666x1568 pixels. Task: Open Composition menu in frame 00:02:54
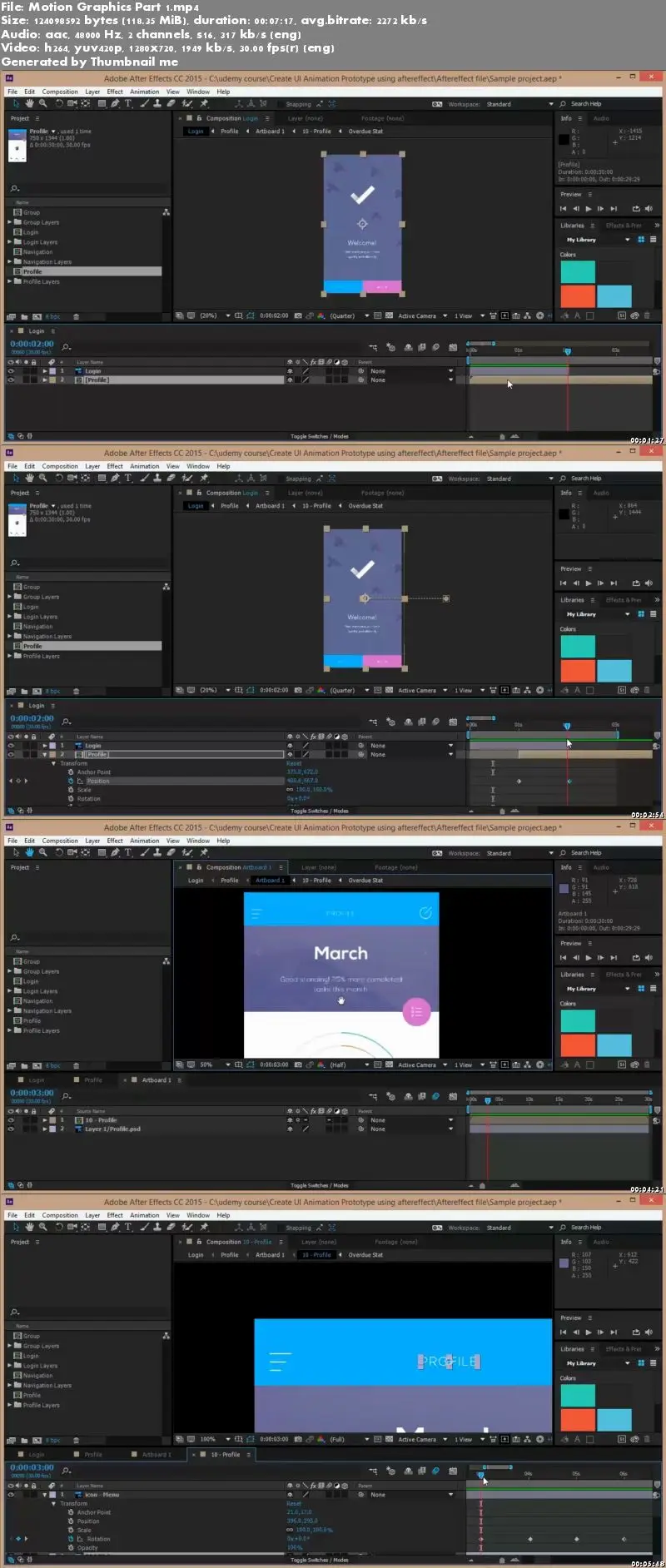pos(60,466)
